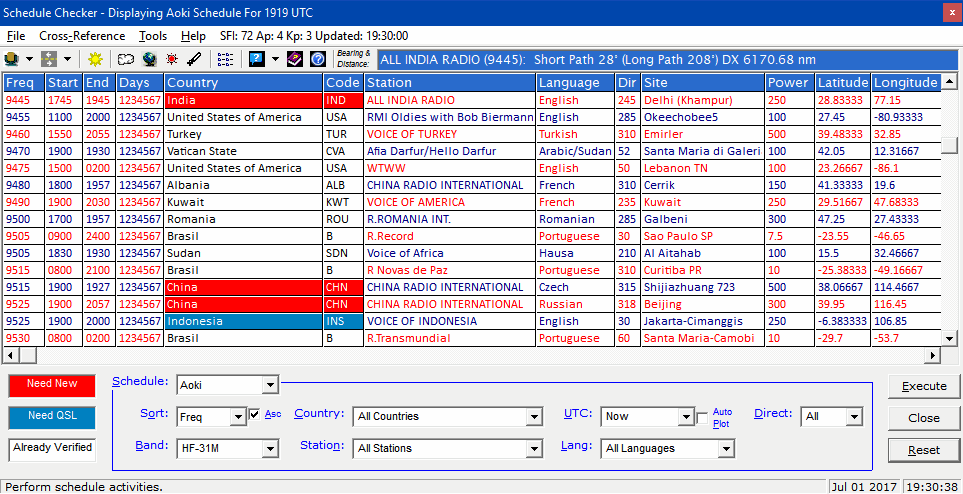The width and height of the screenshot is (963, 494).
Task: Expand the Direct dropdown showing All
Action: [854, 417]
